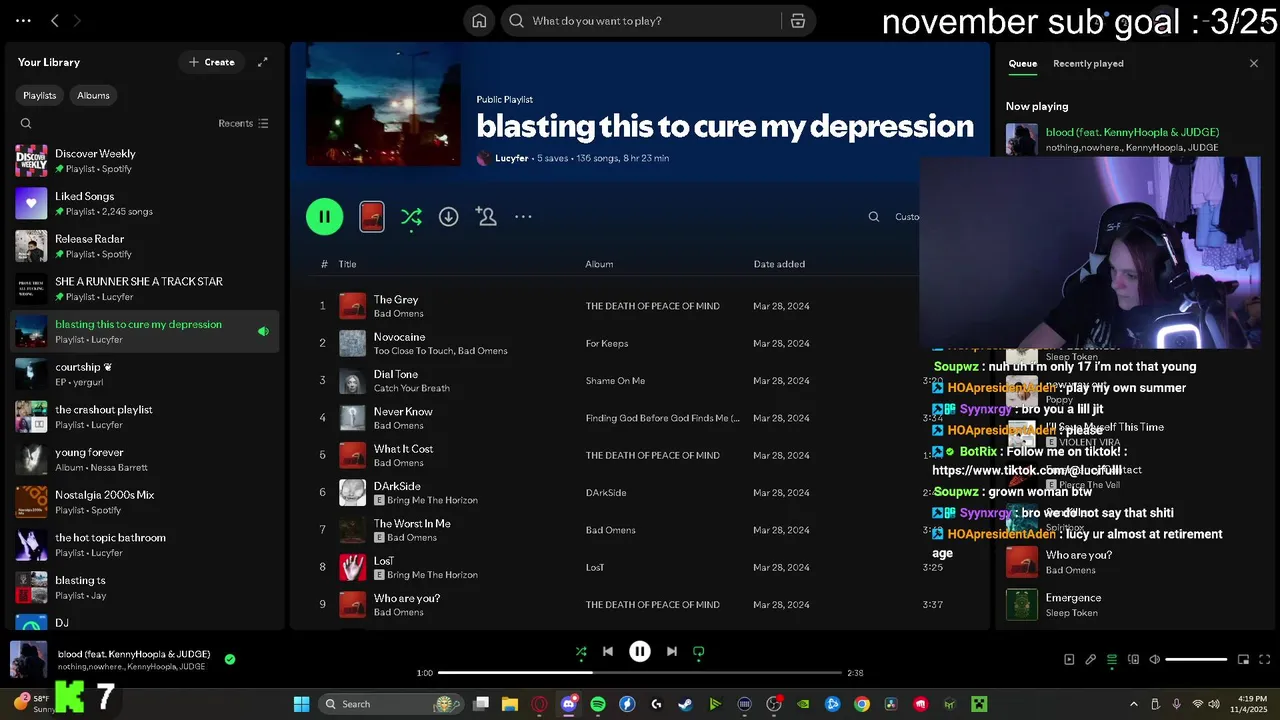
Task: Open the Create dropdown in Your Library
Action: [212, 62]
